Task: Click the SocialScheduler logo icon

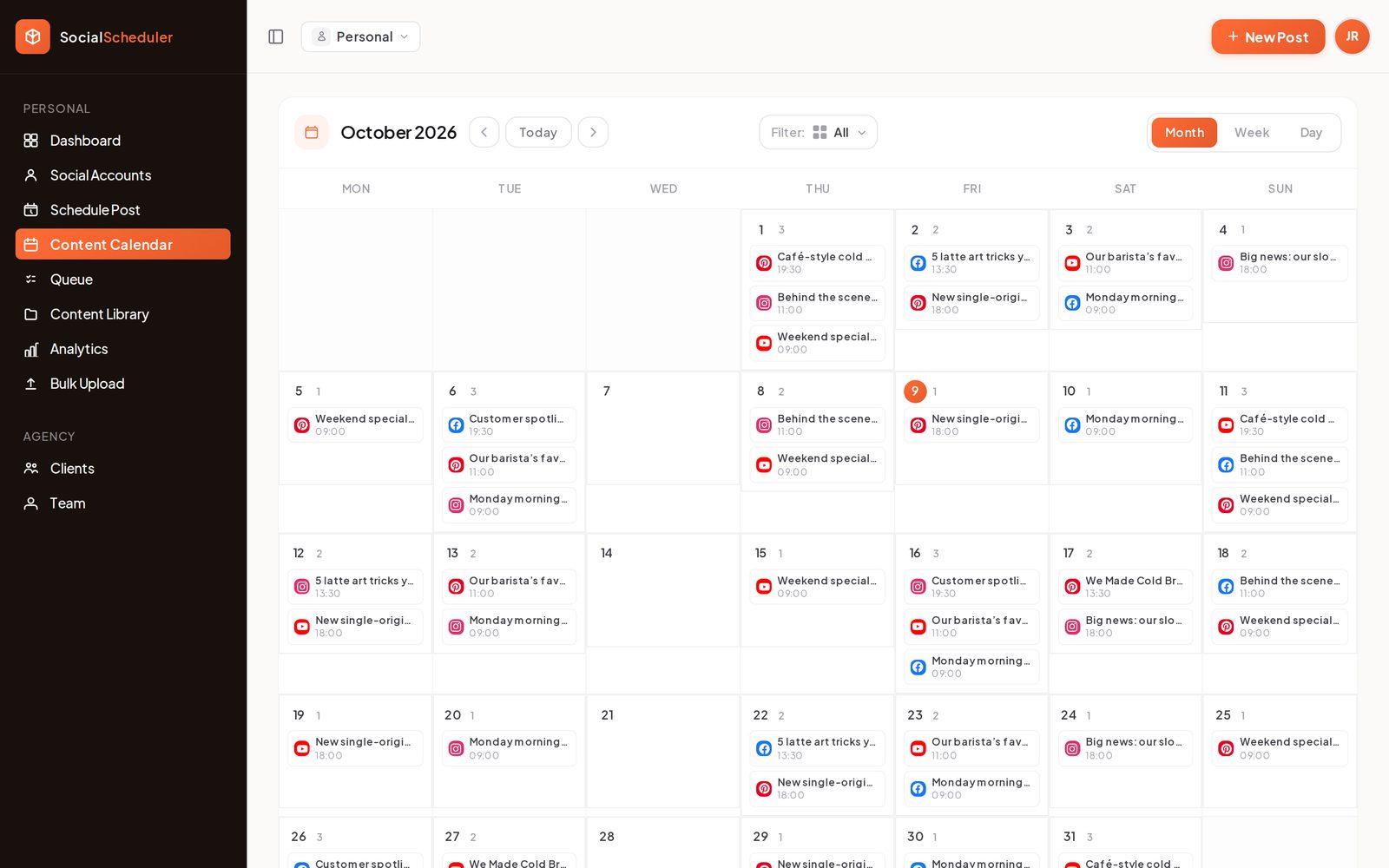Action: pos(33,36)
